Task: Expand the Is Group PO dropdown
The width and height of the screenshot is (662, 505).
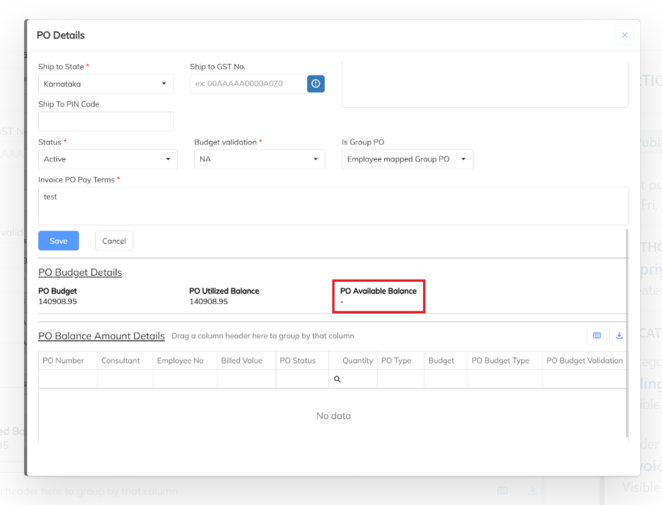Action: pos(407,159)
